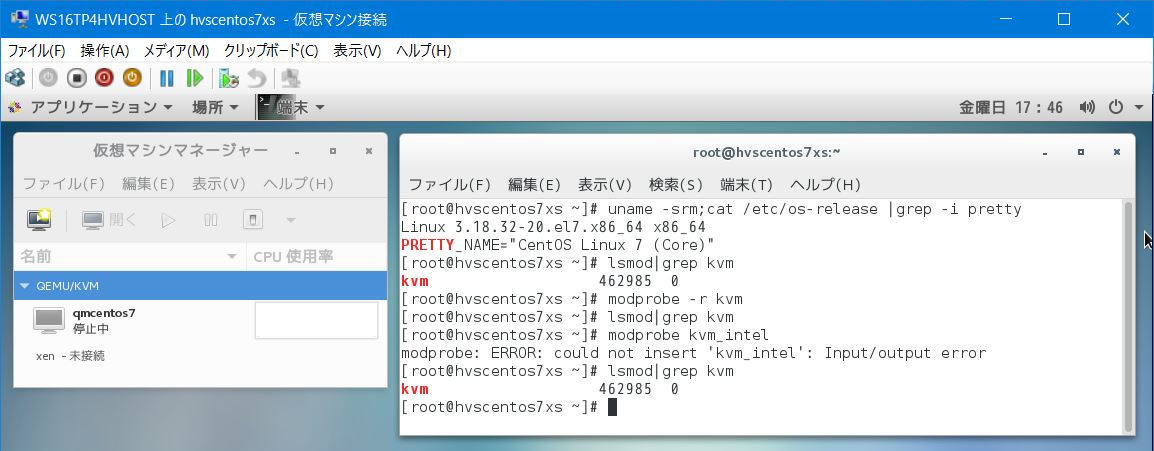Open the terminal ファイル(F) menu
Image resolution: width=1154 pixels, height=451 pixels.
(x=449, y=184)
